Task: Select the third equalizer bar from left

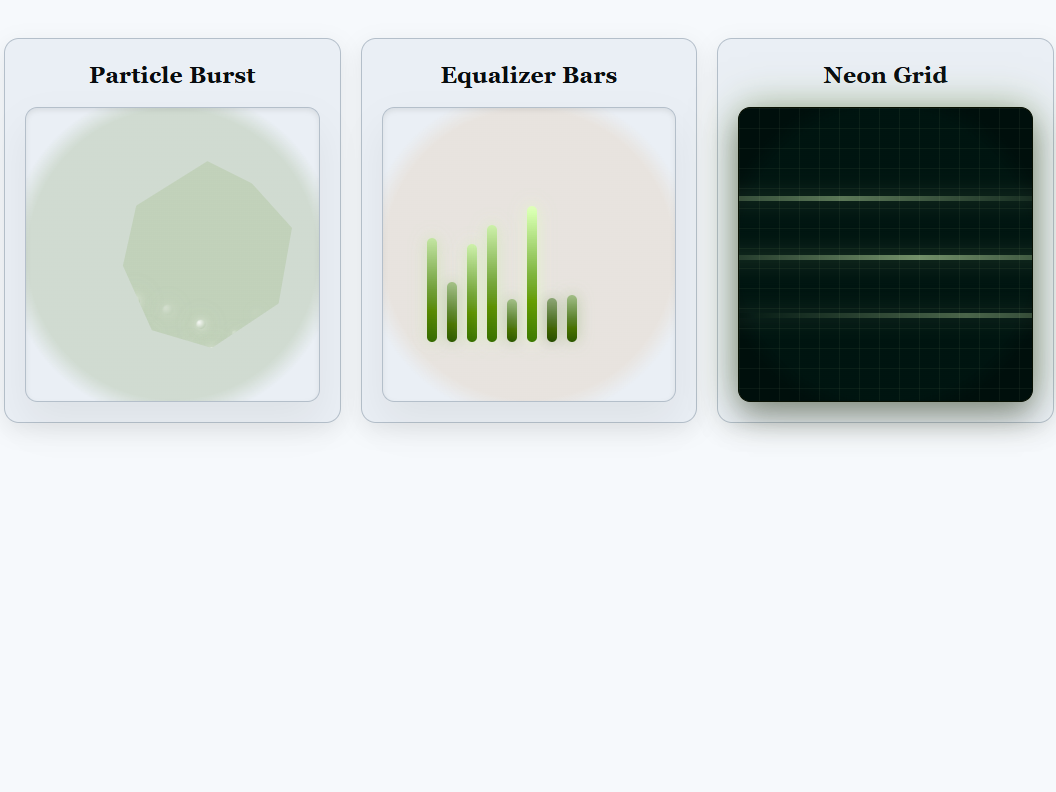Action: coord(472,293)
